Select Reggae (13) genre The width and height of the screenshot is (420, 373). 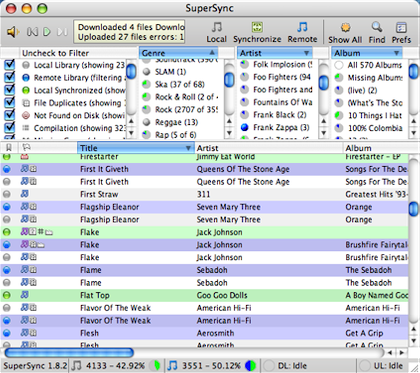point(176,122)
